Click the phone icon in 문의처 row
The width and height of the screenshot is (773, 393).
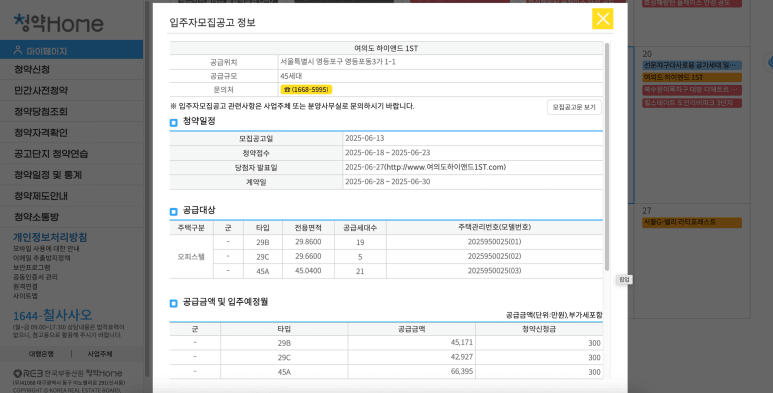click(x=287, y=89)
